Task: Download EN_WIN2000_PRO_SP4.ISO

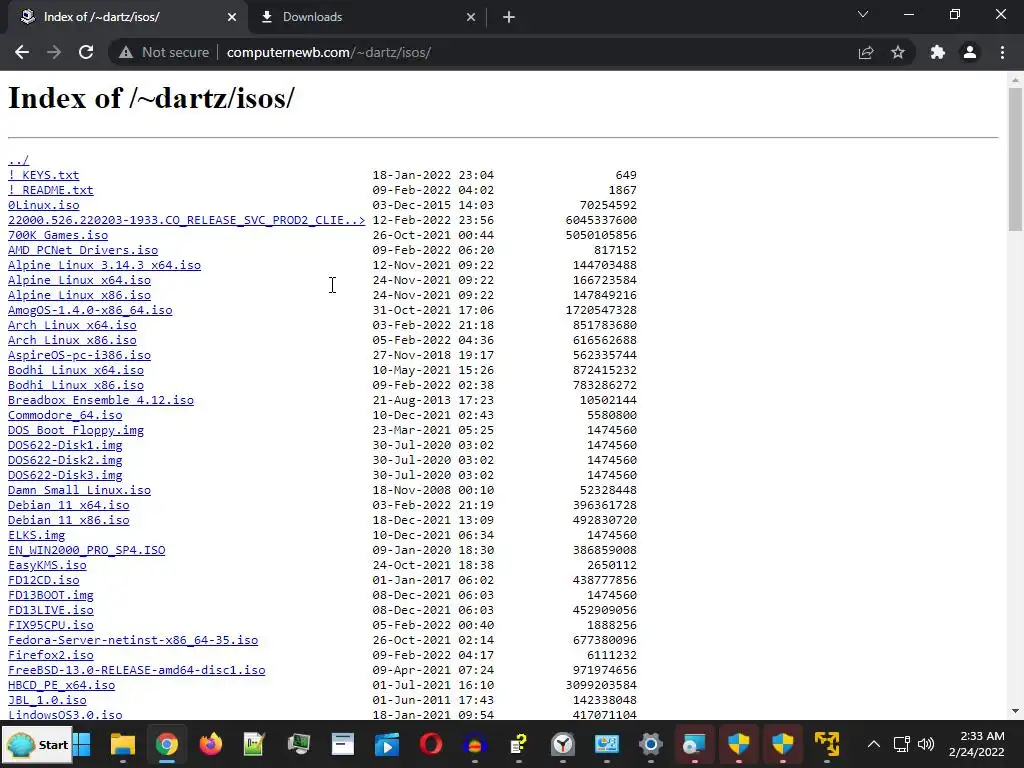Action: pos(87,551)
